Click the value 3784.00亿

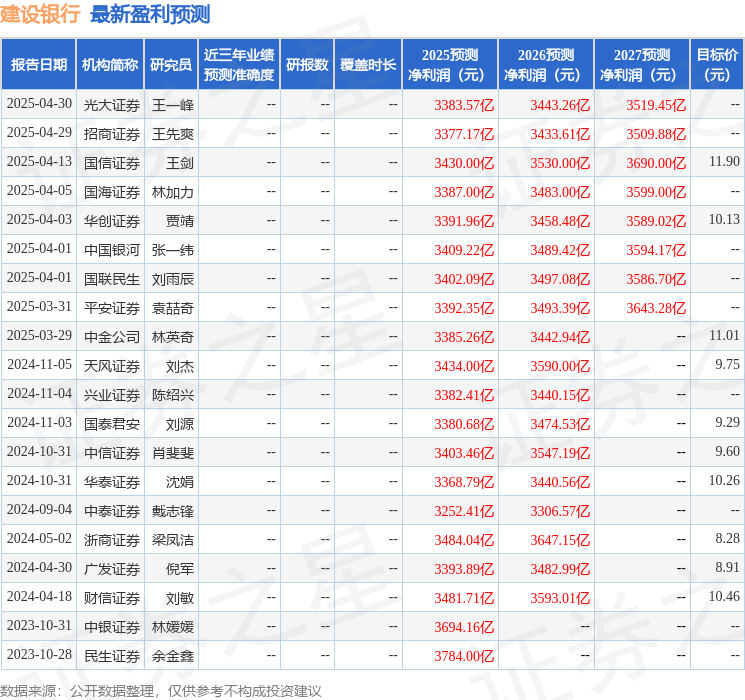[464, 656]
